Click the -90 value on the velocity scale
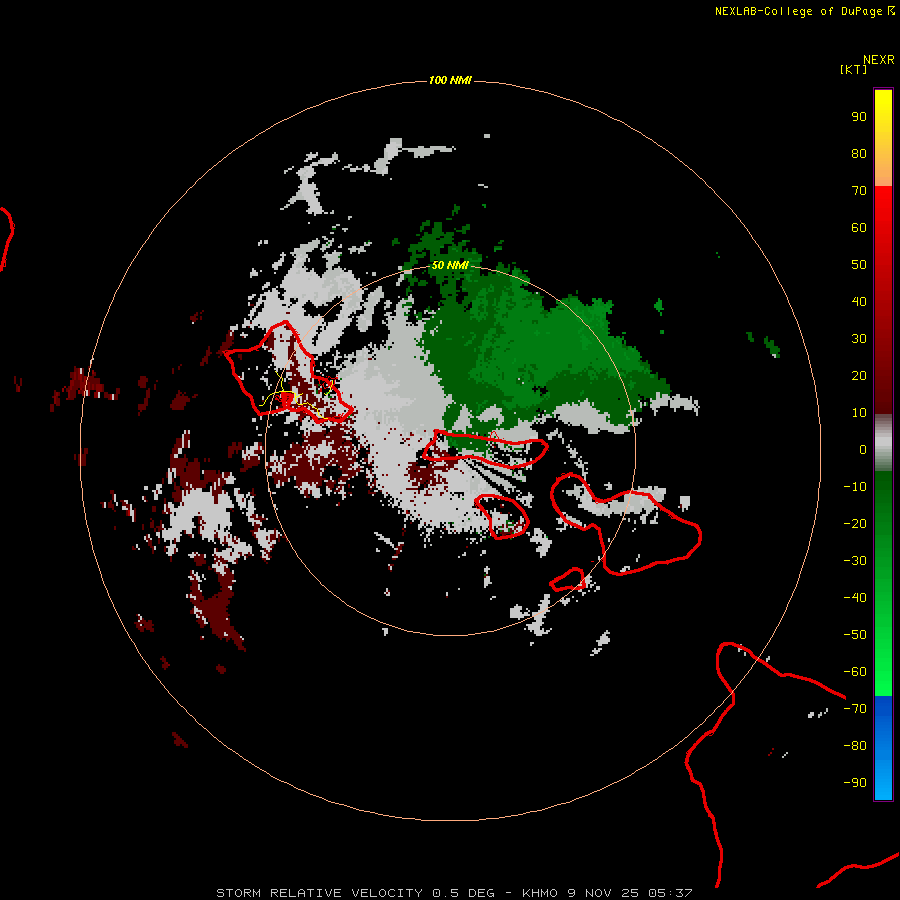This screenshot has height=900, width=900. [x=855, y=783]
